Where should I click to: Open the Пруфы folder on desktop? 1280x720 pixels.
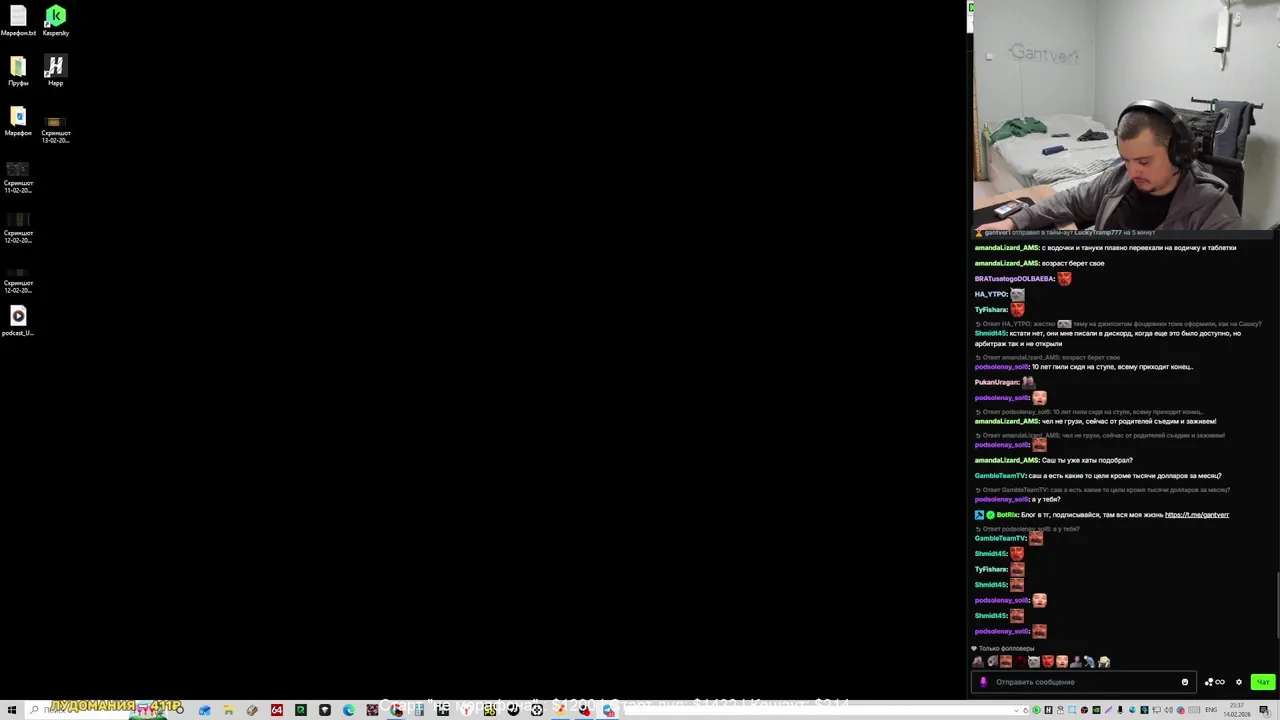pos(18,70)
